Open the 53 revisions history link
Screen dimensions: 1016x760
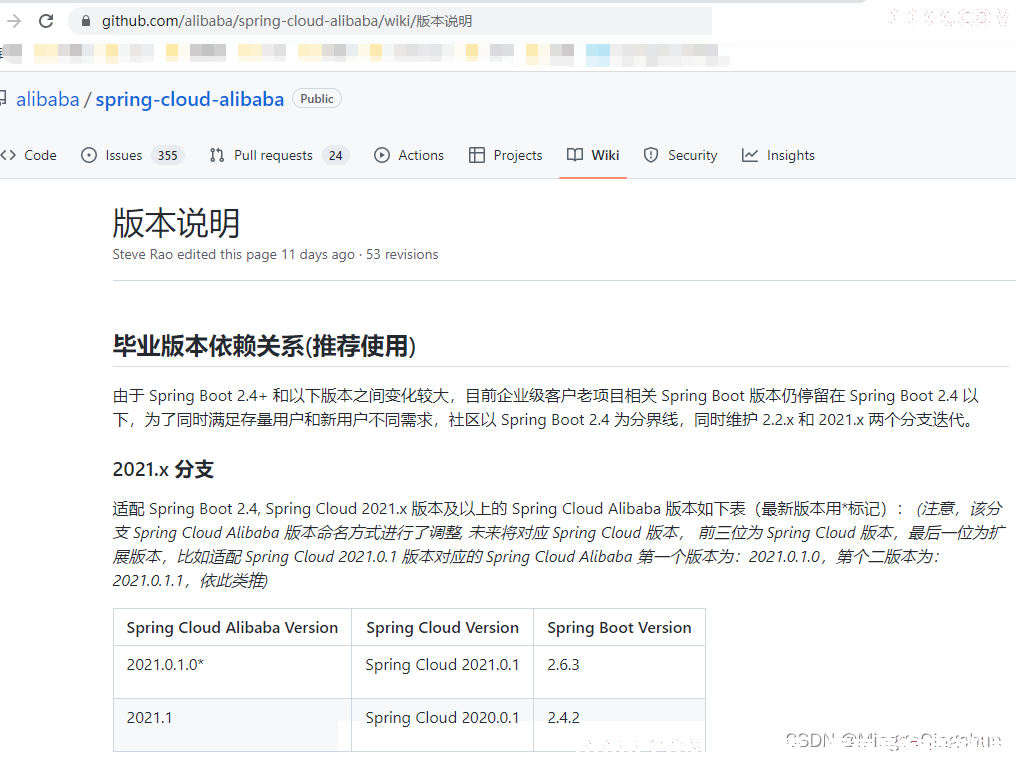coord(402,255)
